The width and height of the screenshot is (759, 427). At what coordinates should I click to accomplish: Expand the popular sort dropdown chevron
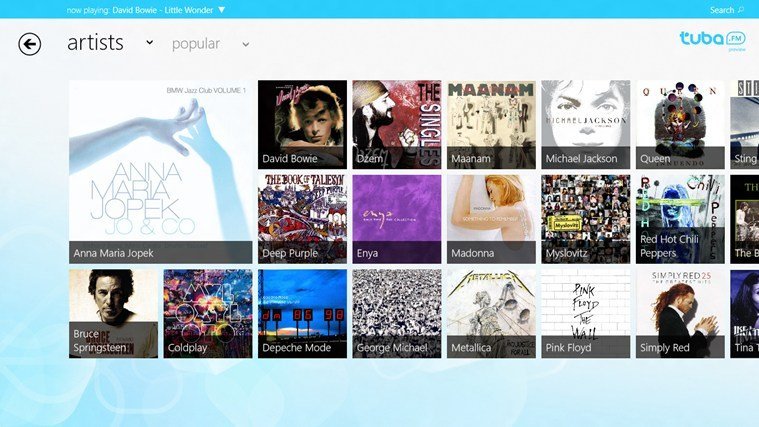(x=246, y=45)
